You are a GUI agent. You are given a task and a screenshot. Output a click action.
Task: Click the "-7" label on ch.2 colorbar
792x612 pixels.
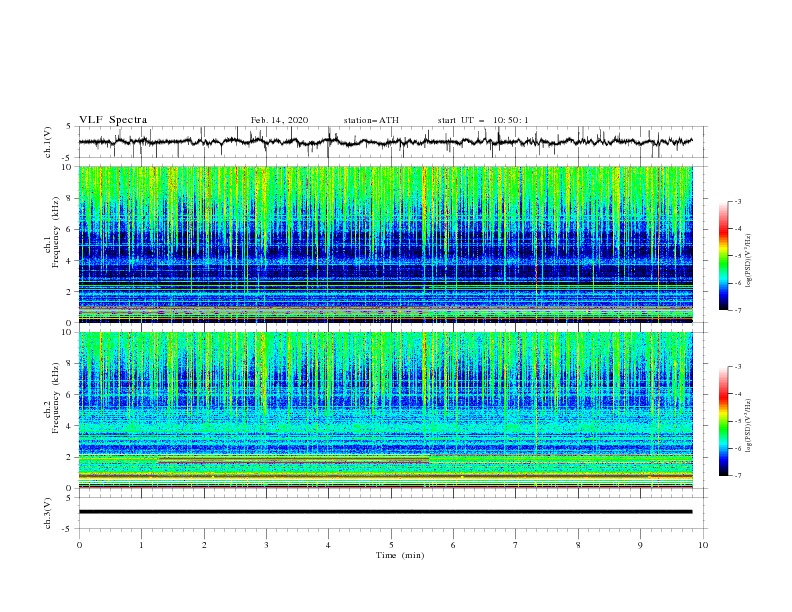point(737,476)
